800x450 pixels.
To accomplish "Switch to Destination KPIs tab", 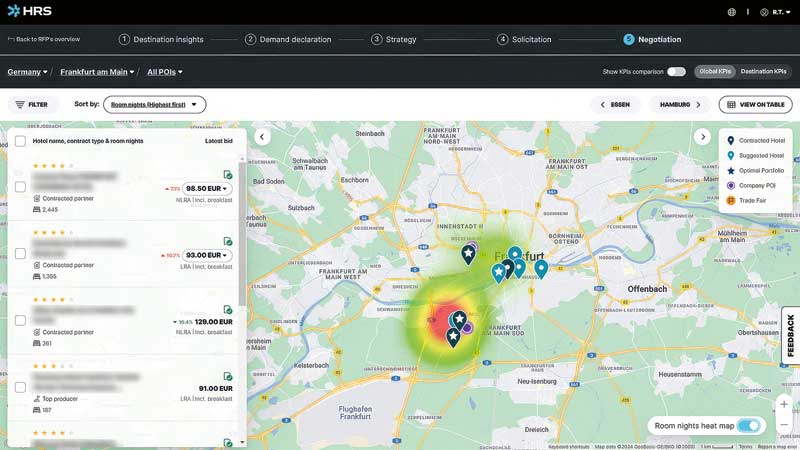I will point(763,71).
